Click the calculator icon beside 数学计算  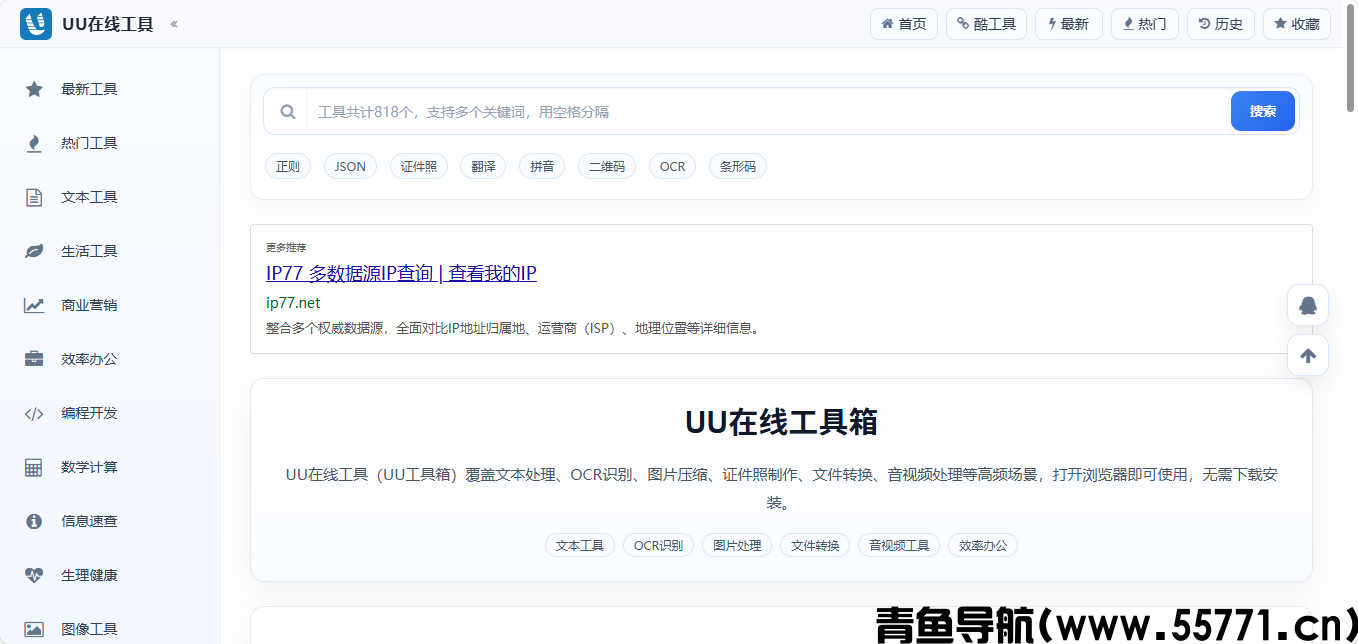point(34,467)
